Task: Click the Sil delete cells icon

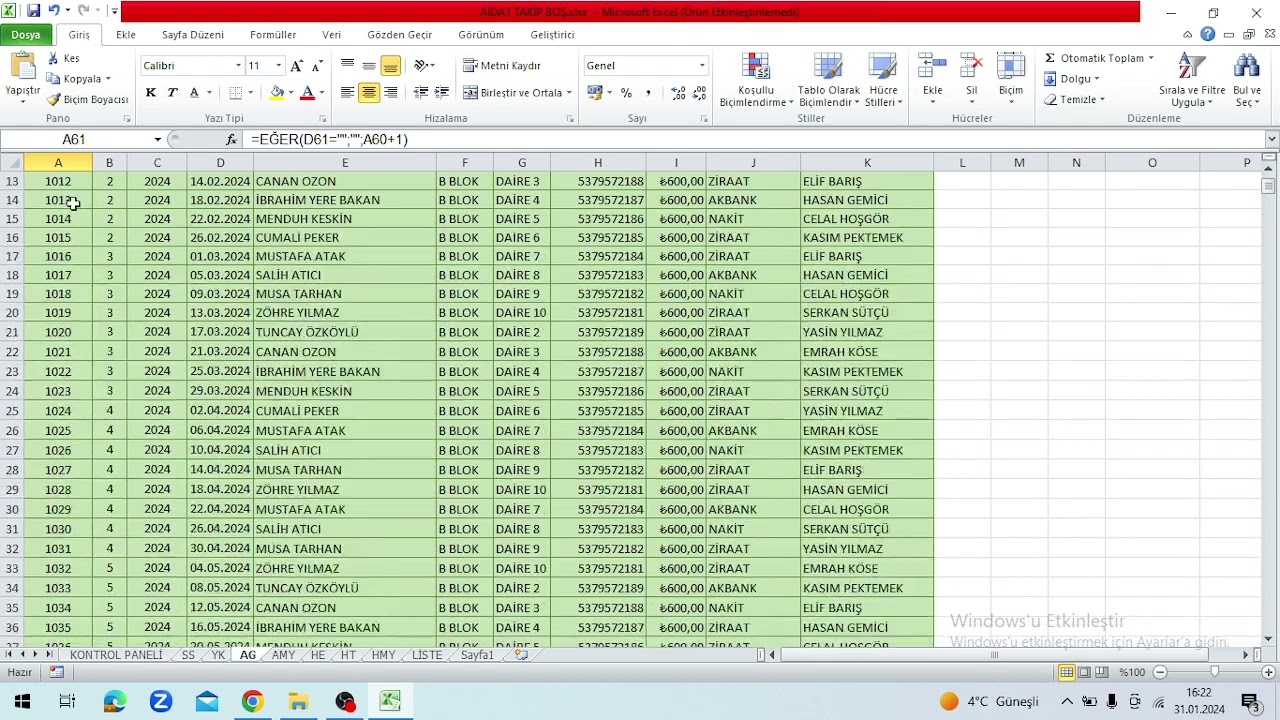Action: pyautogui.click(x=971, y=68)
